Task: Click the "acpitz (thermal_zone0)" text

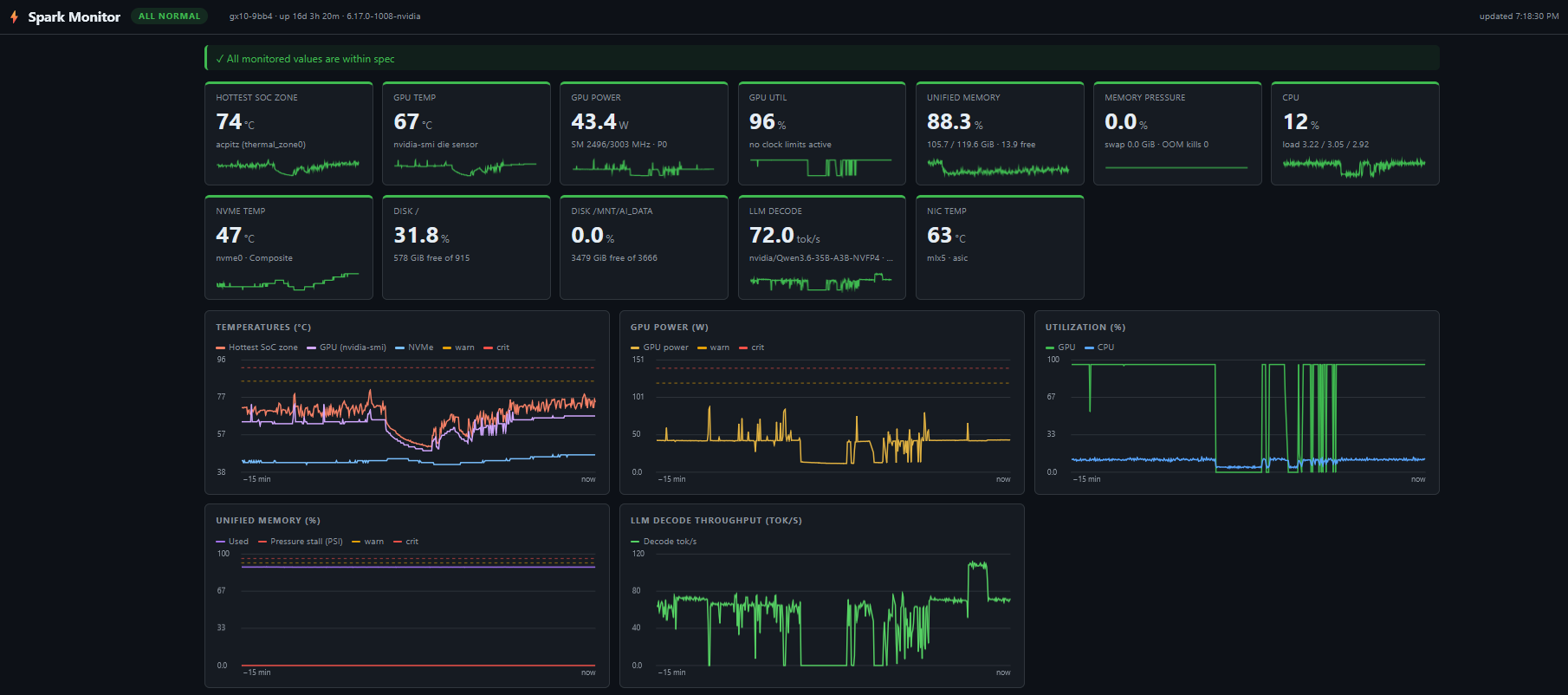Action: click(261, 145)
